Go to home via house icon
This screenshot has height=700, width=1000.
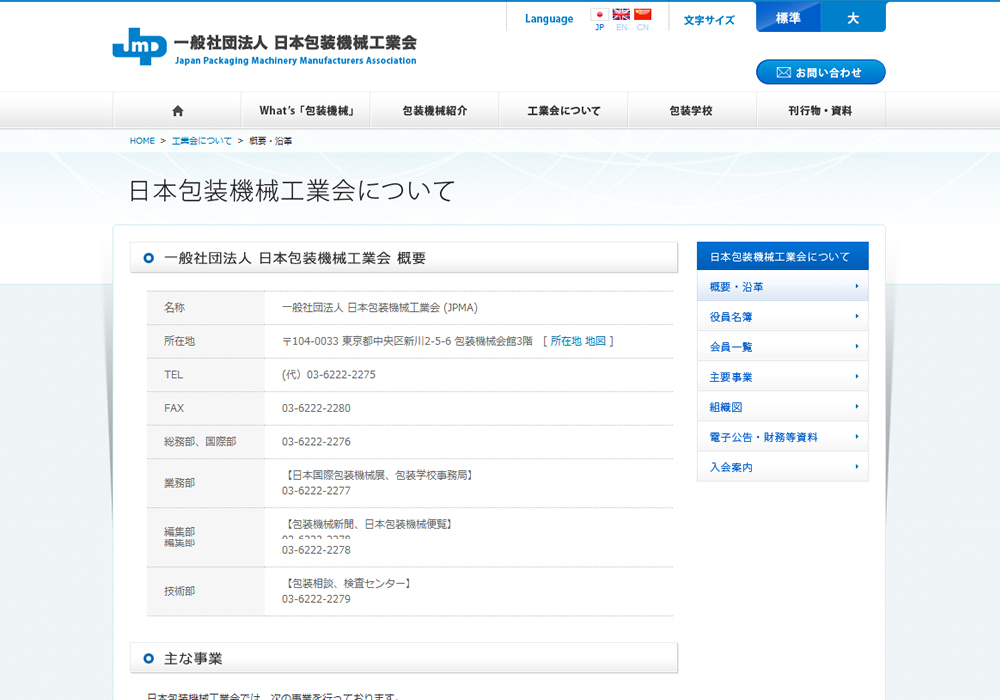tap(178, 111)
